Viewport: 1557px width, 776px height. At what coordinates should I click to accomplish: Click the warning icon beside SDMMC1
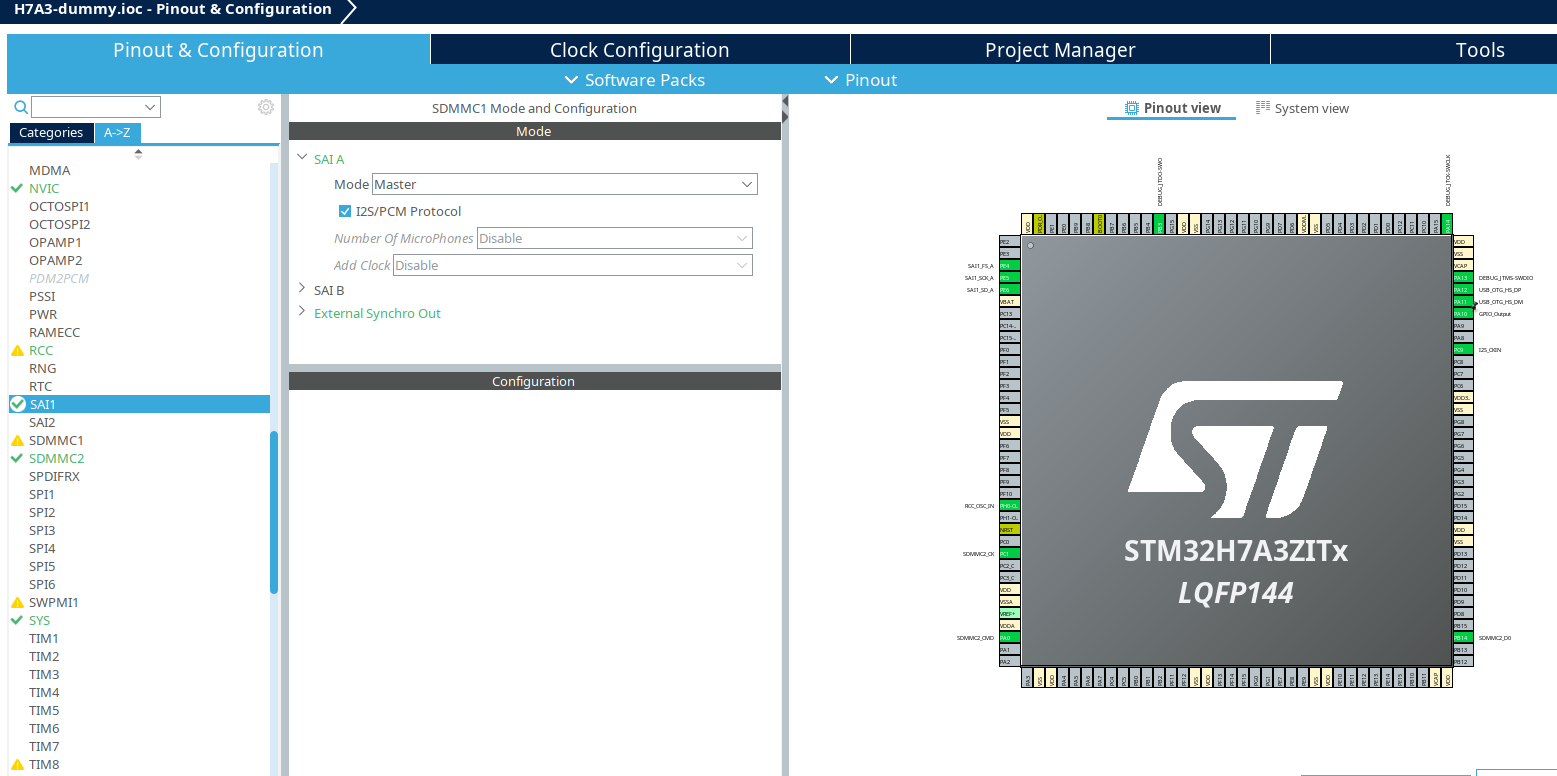pos(16,440)
